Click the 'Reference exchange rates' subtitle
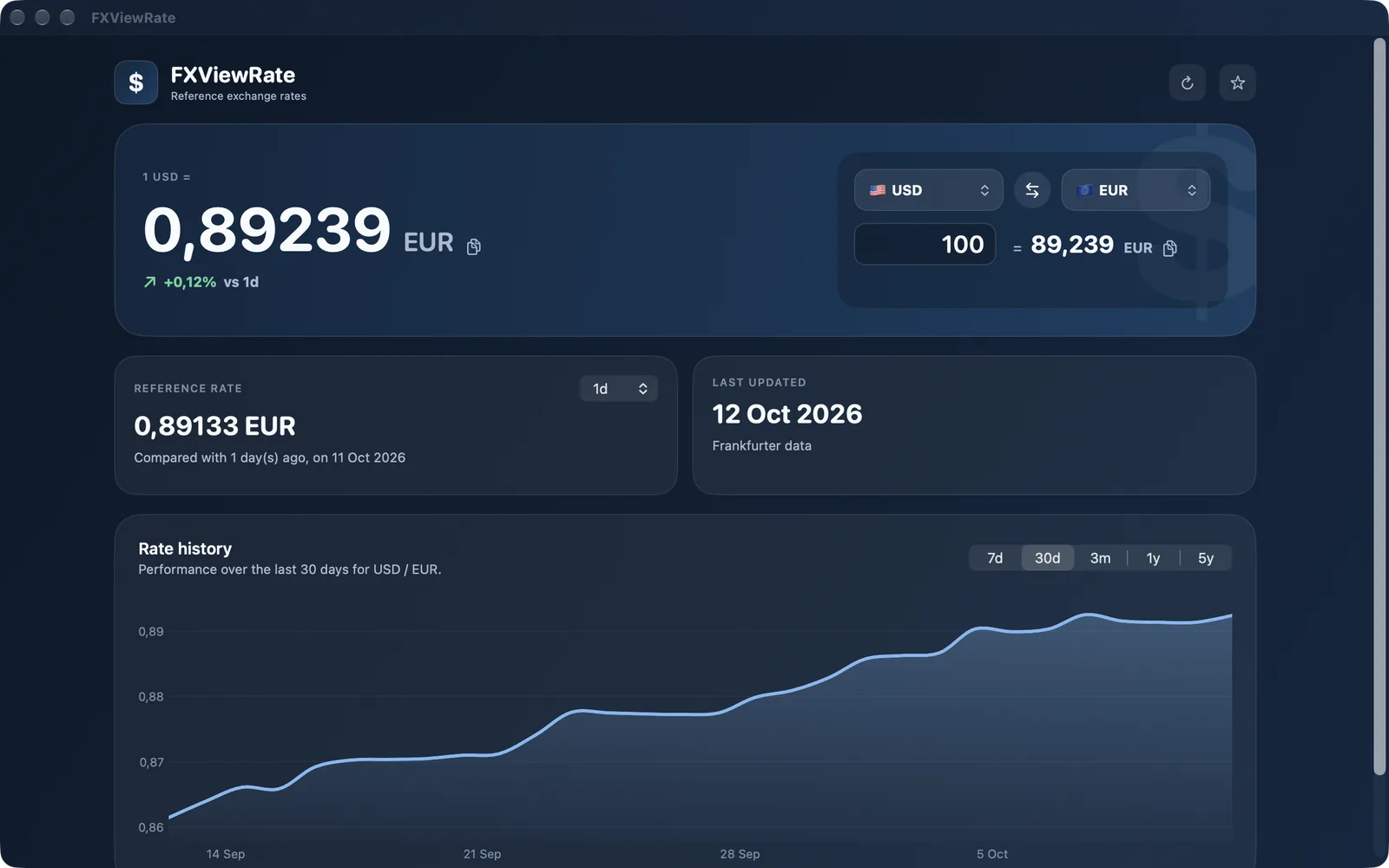Screen dimensions: 1389x868 point(239,96)
